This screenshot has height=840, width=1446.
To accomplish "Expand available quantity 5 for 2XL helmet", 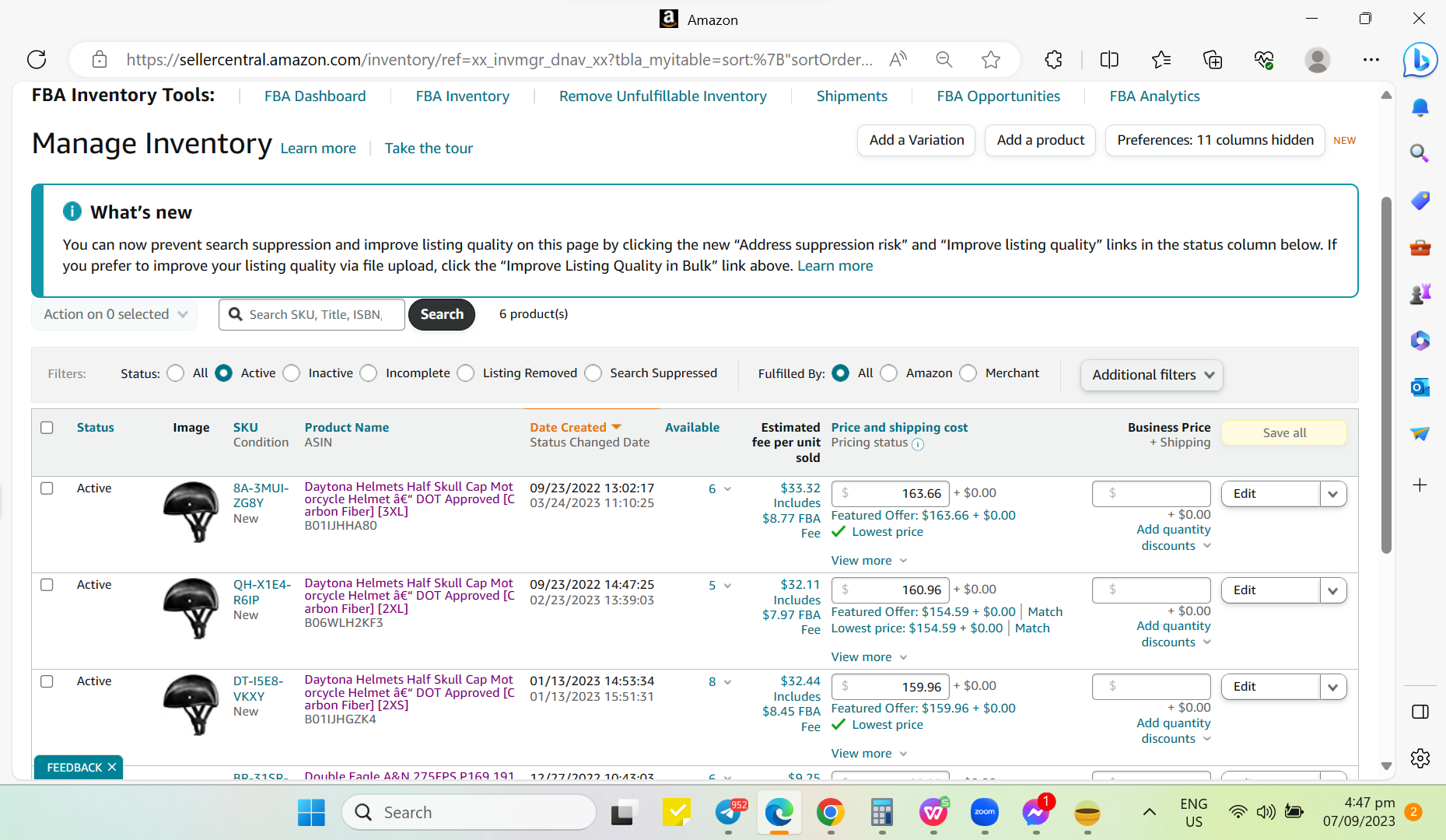I will [728, 586].
